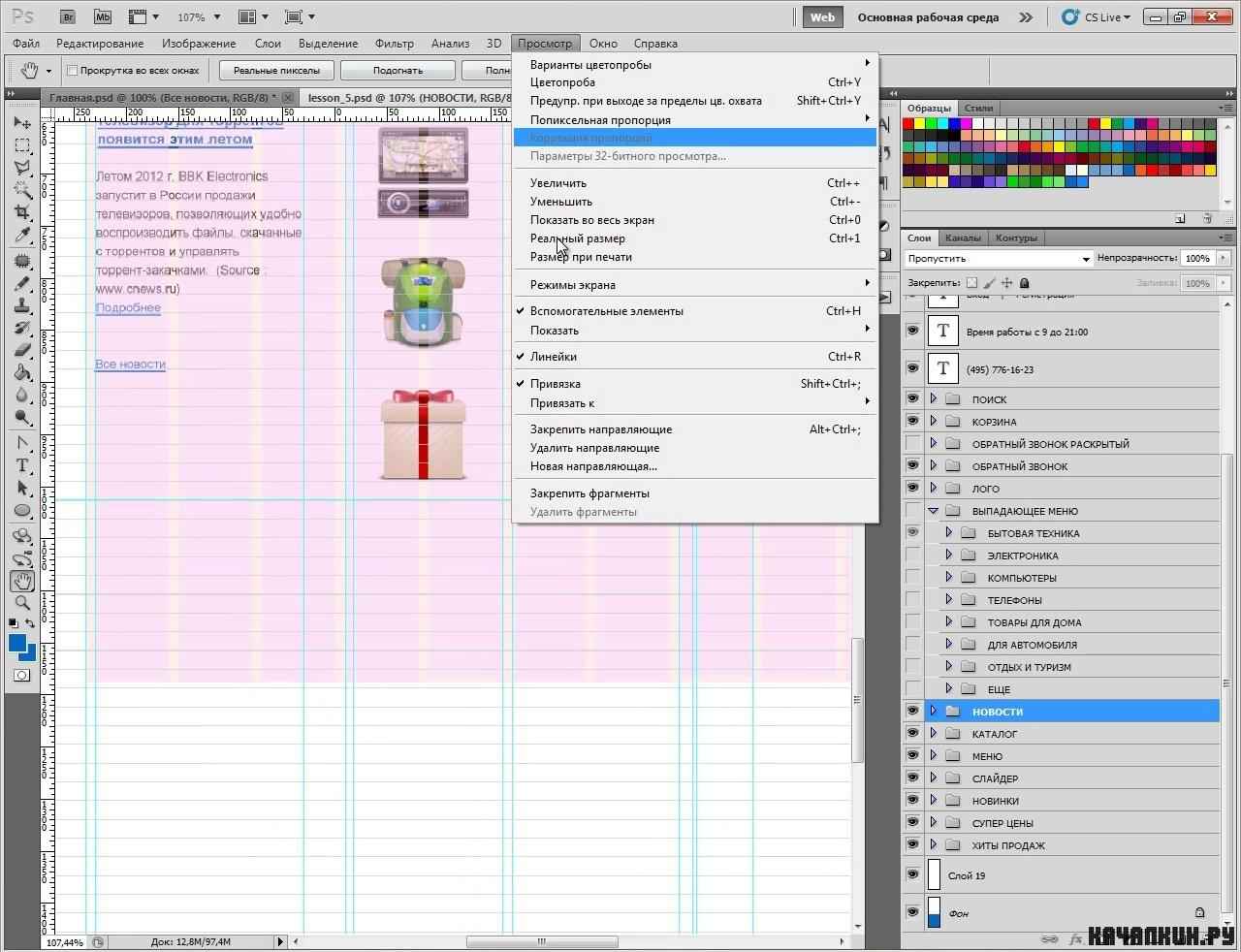The height and width of the screenshot is (952, 1241).
Task: Select the Lasso tool
Action: [x=22, y=168]
